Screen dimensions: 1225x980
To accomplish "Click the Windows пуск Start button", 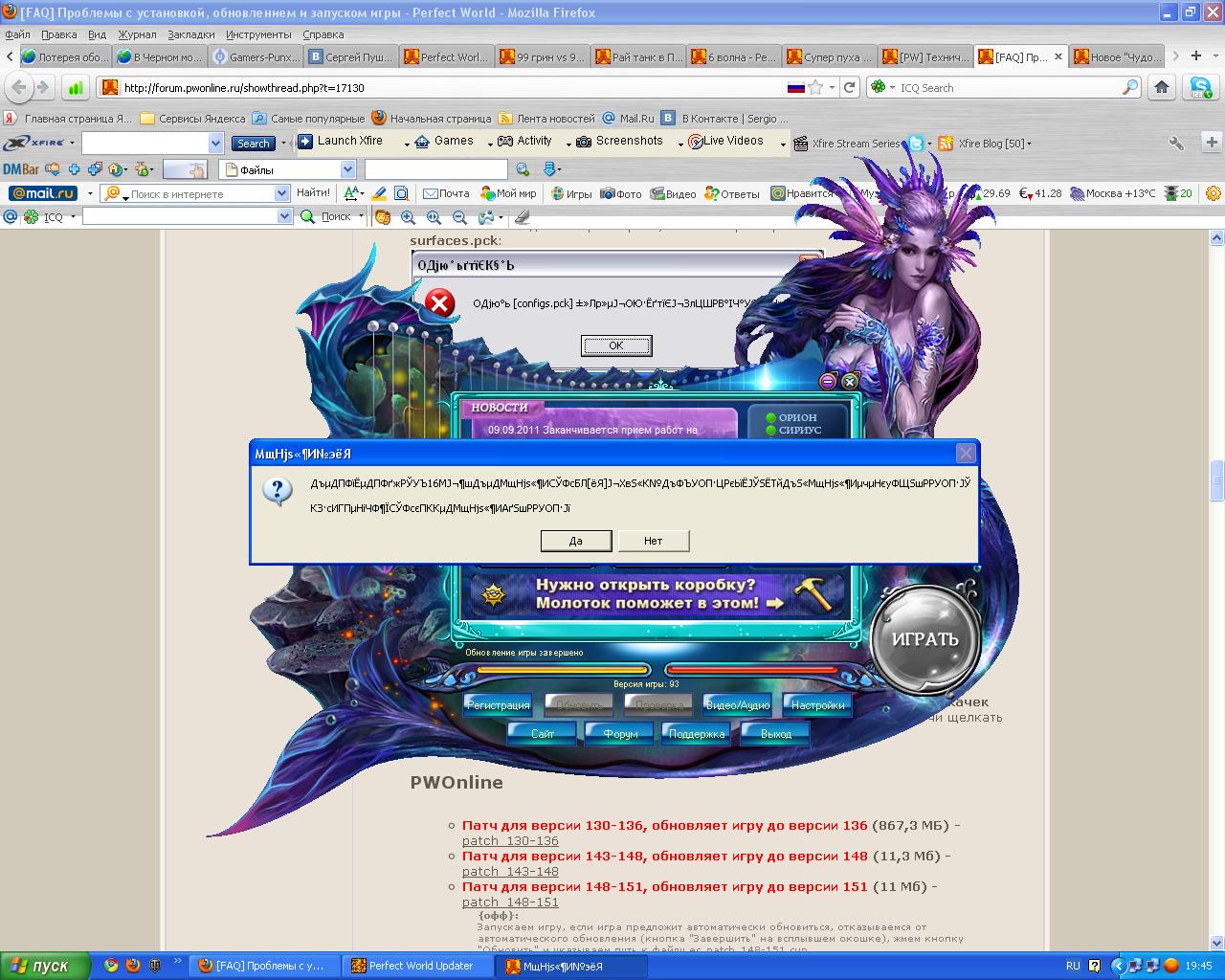I will 45,966.
